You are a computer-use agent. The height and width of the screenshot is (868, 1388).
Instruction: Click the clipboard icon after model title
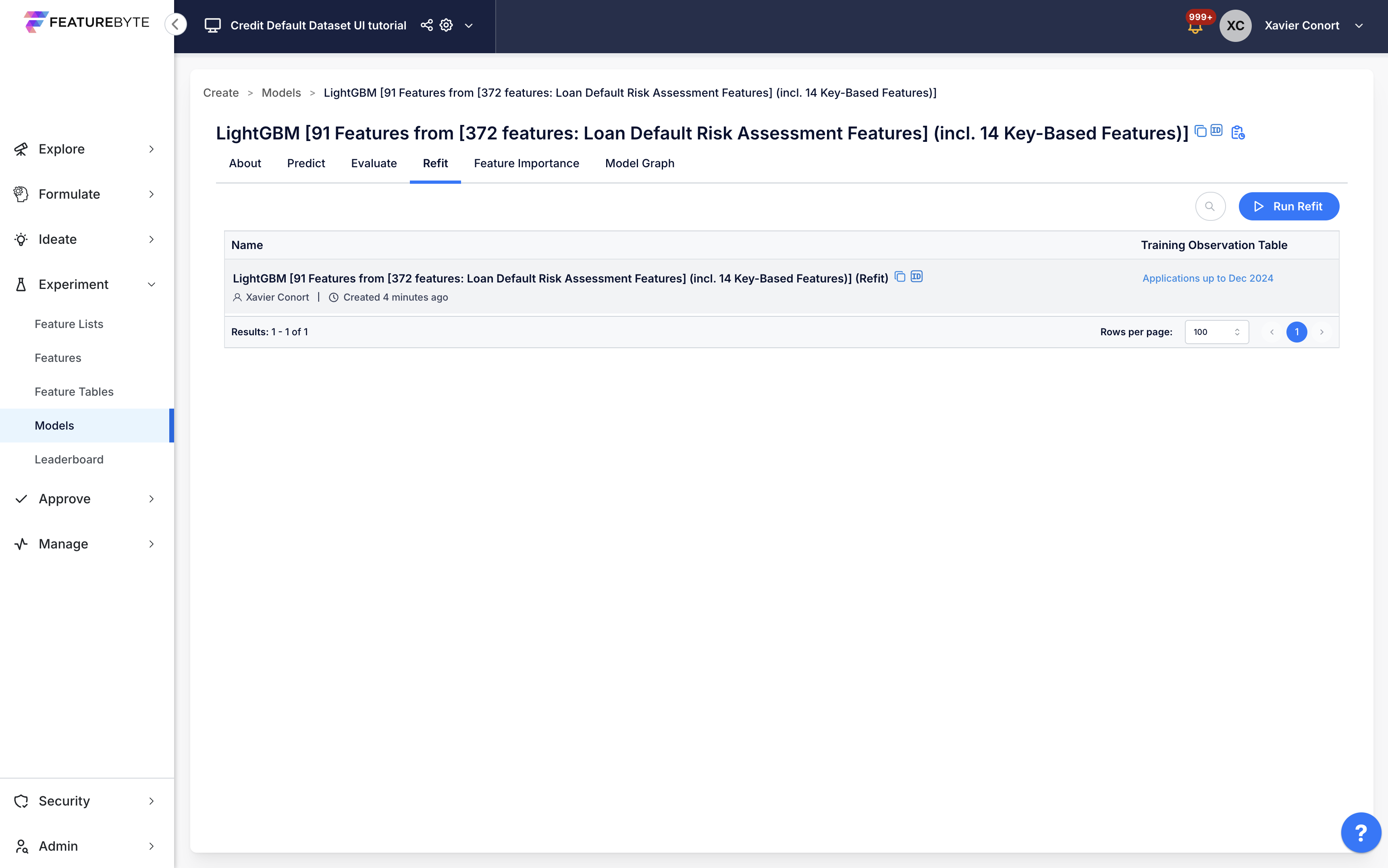click(1238, 133)
